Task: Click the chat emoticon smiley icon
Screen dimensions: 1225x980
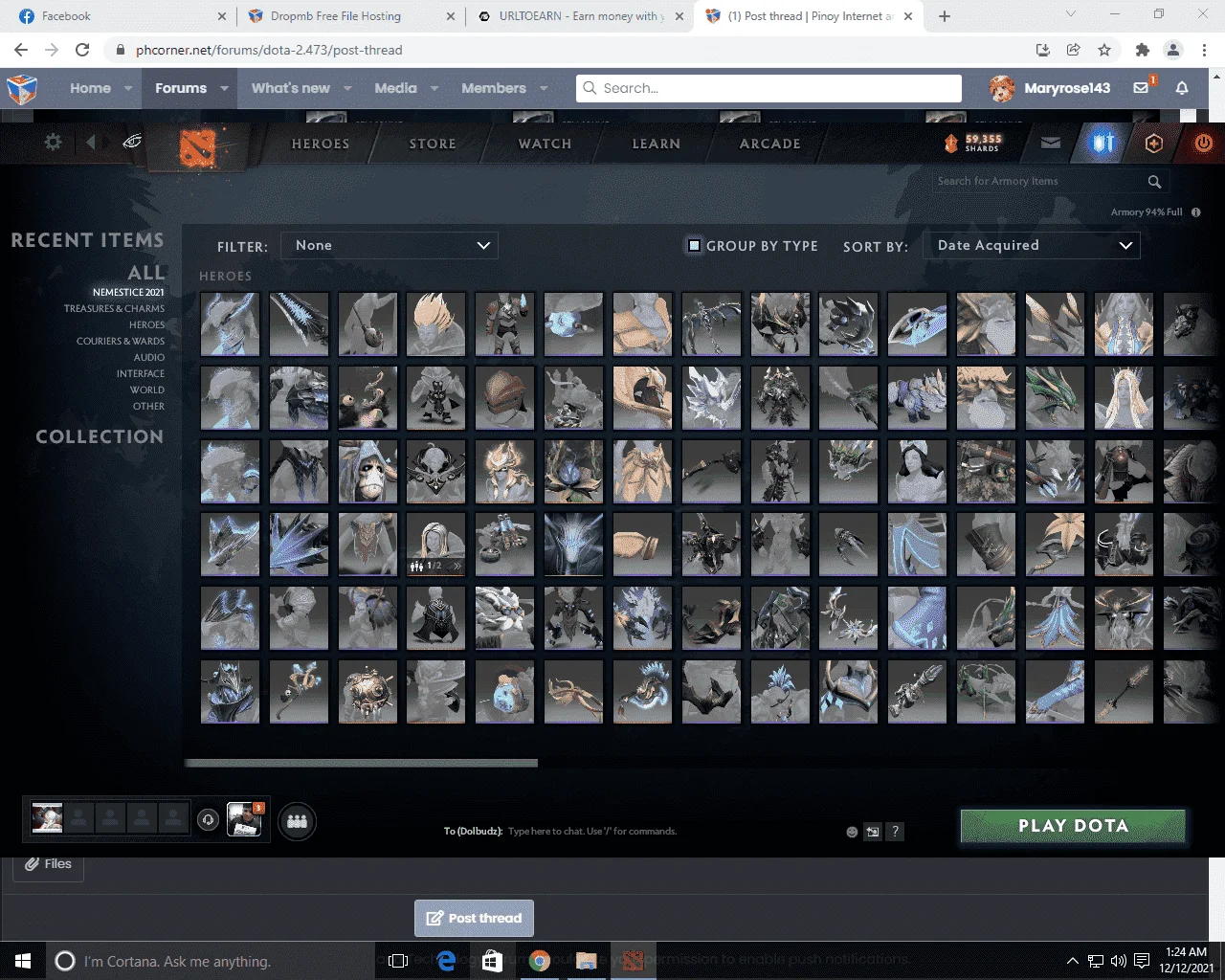Action: (852, 832)
